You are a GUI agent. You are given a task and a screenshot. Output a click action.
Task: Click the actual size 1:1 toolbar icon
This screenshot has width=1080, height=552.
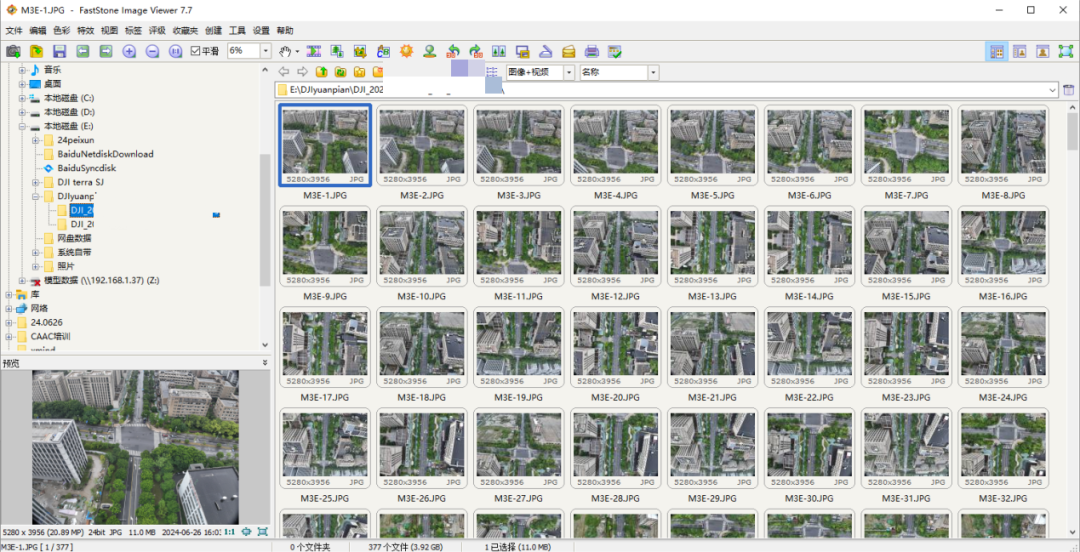coord(176,51)
